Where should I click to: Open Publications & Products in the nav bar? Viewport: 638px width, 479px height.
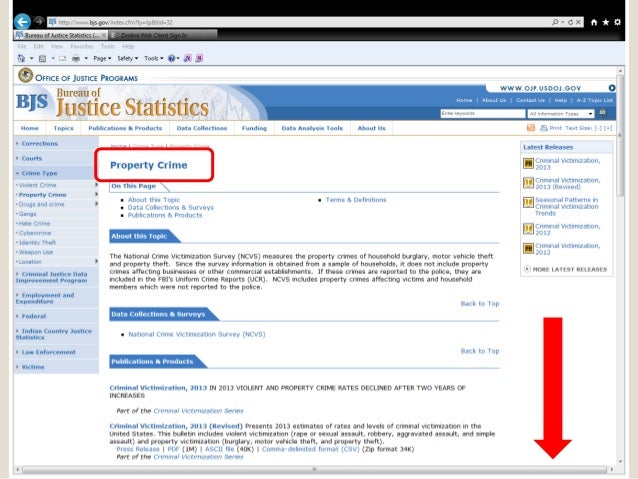tap(125, 128)
